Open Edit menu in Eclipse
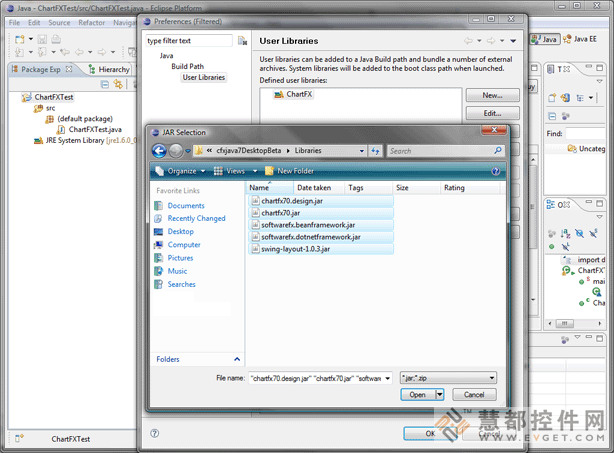614x453 pixels. click(x=34, y=23)
